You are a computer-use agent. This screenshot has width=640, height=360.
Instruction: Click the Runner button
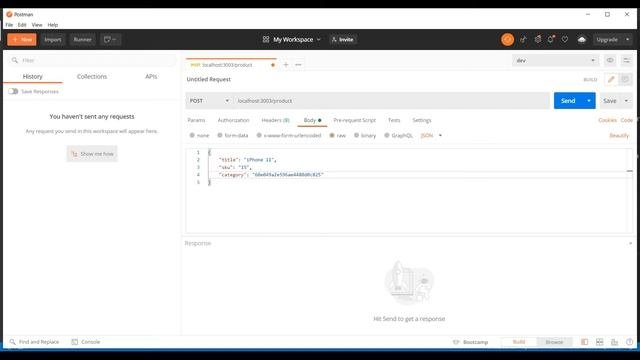[x=82, y=40]
